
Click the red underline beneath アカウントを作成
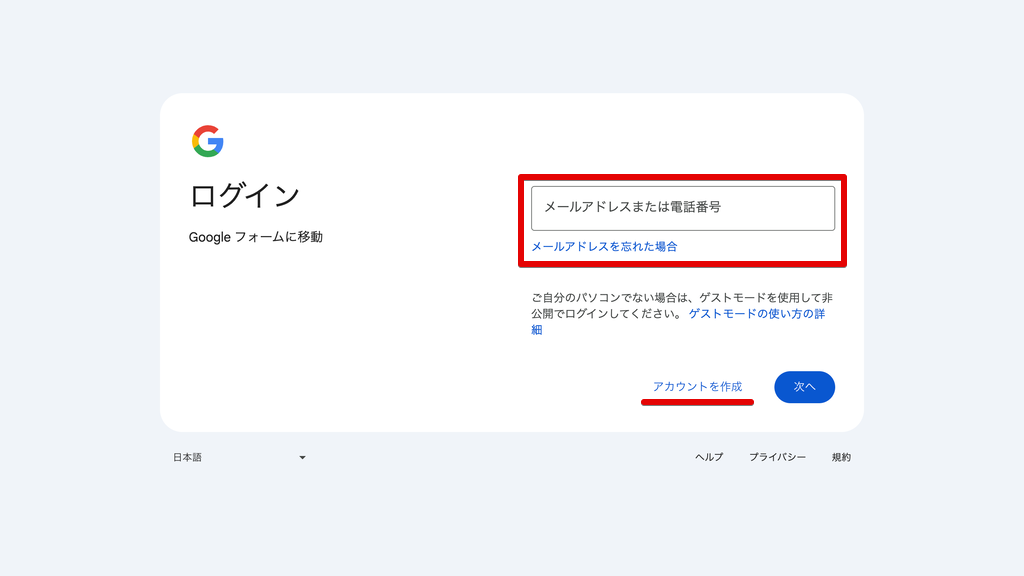pyautogui.click(x=697, y=402)
